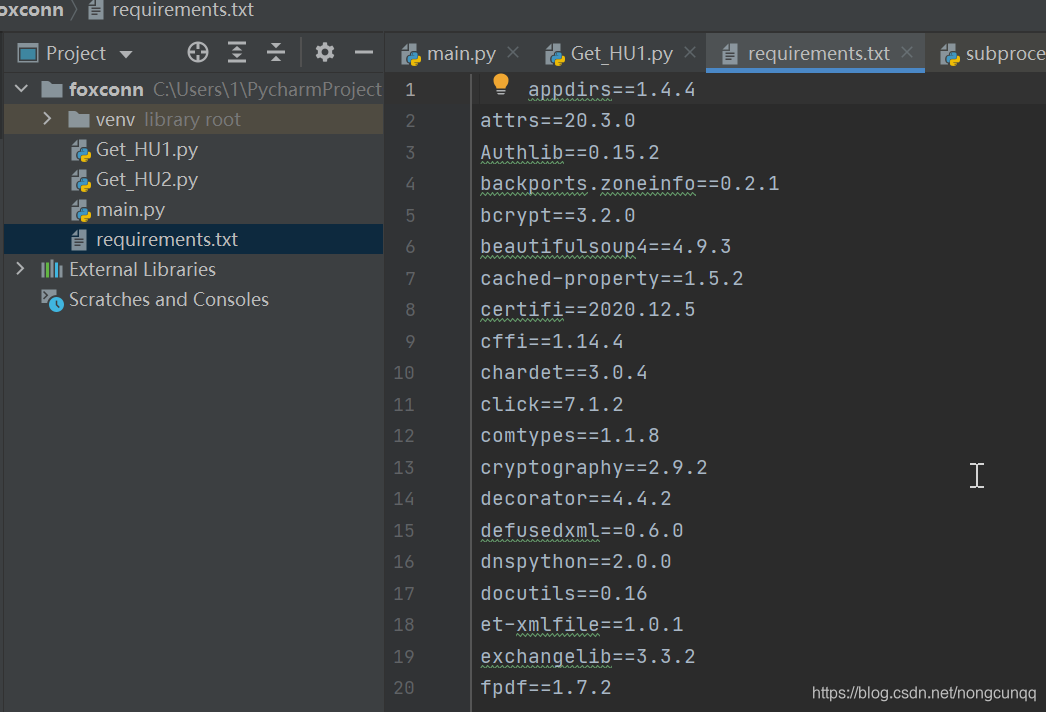Select Get_HU1.py in the project tree
This screenshot has width=1046, height=712.
point(147,150)
